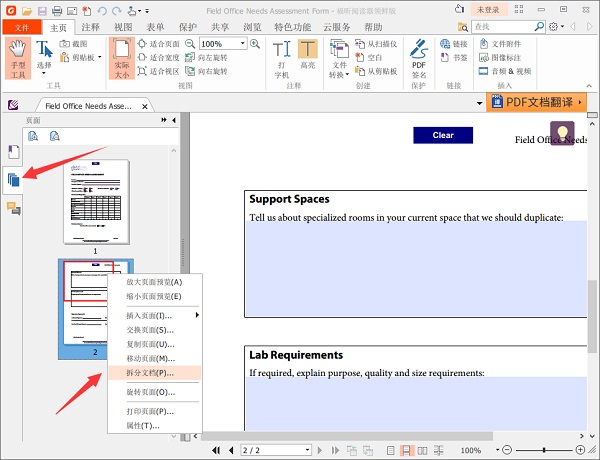Viewport: 600px width, 460px height.
Task: Click the Actual Size view button
Action: 121,58
